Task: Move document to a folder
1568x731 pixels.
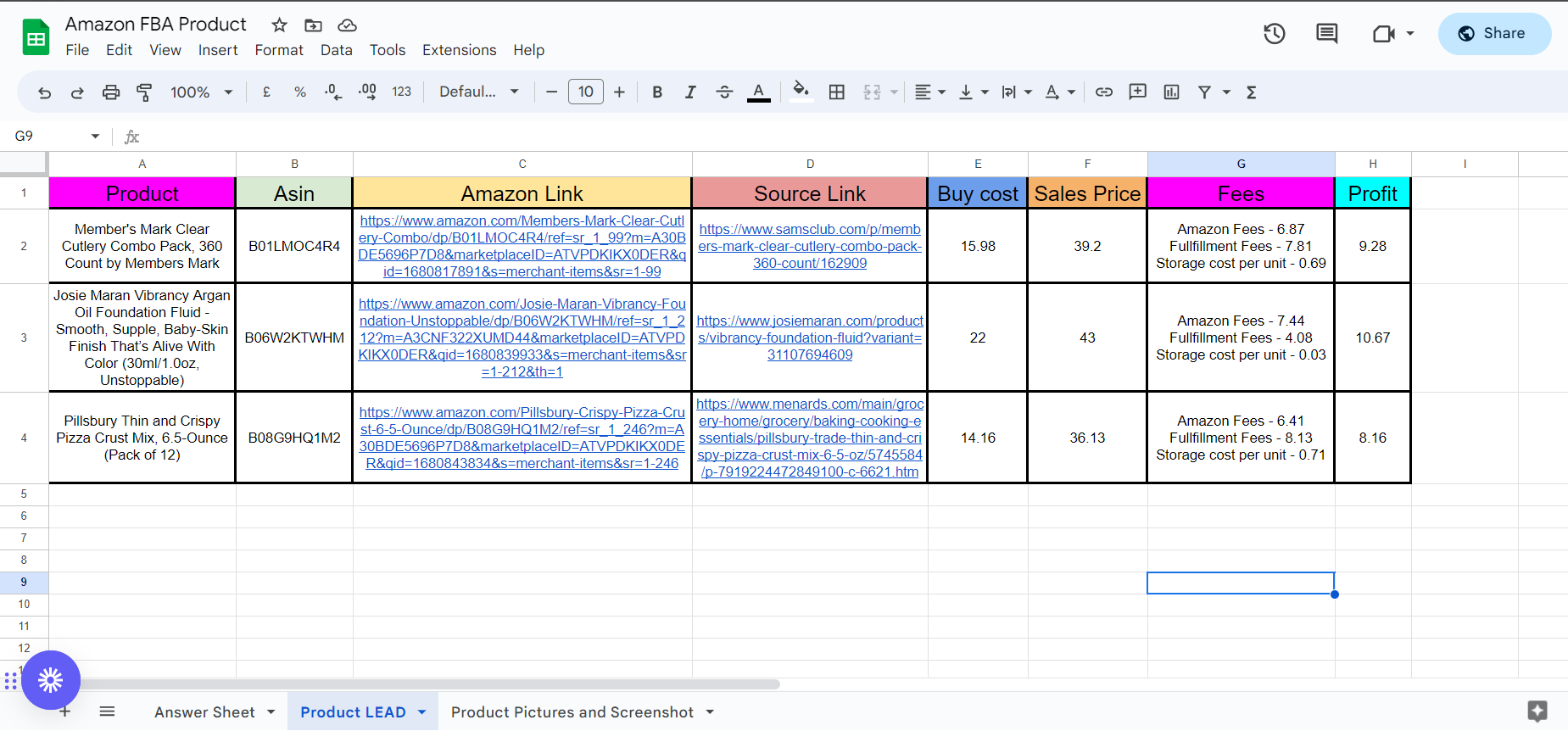Action: coord(314,25)
